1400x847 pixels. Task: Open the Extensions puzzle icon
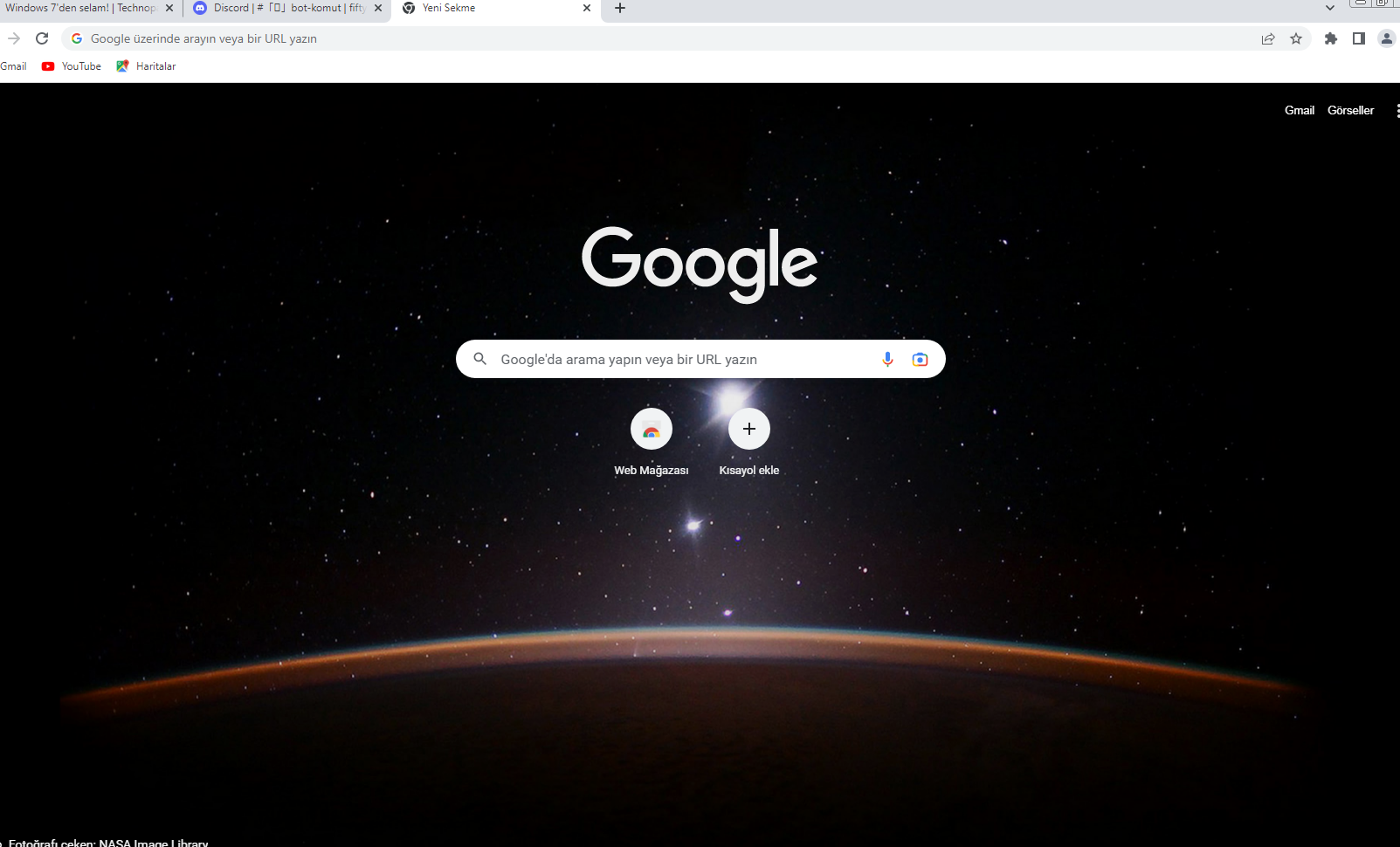pyautogui.click(x=1331, y=38)
